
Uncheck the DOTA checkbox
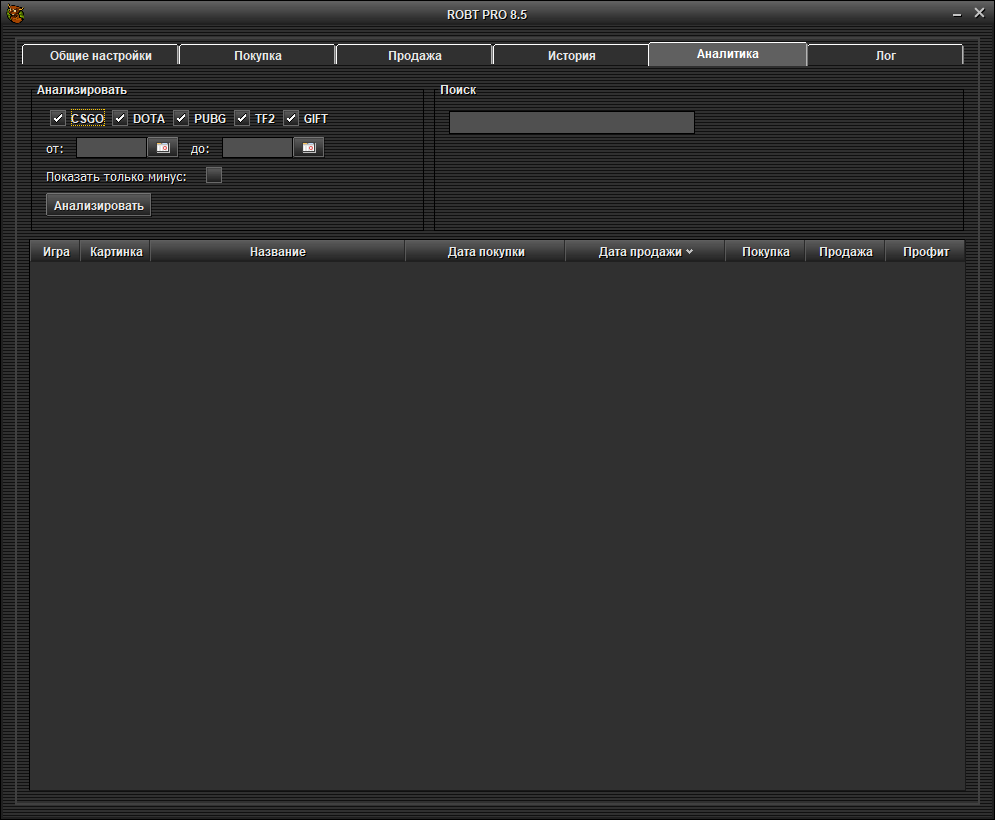(x=120, y=119)
